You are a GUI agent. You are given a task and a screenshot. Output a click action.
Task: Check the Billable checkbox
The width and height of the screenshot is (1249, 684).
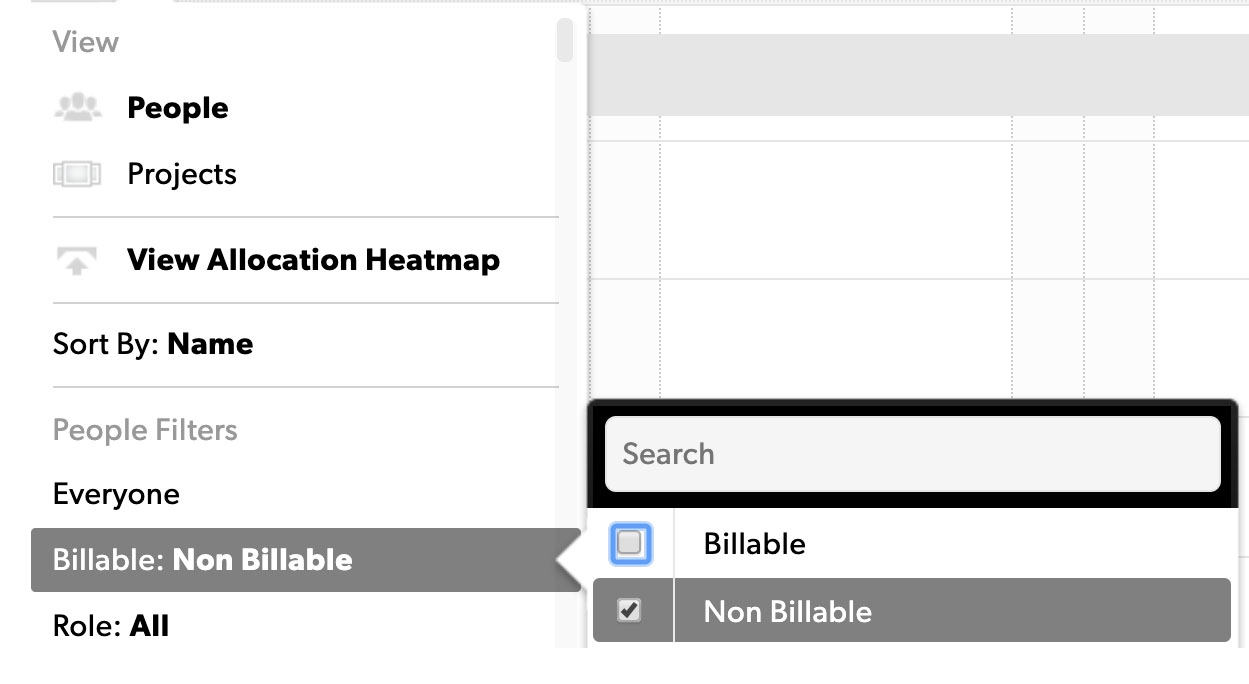[x=630, y=544]
